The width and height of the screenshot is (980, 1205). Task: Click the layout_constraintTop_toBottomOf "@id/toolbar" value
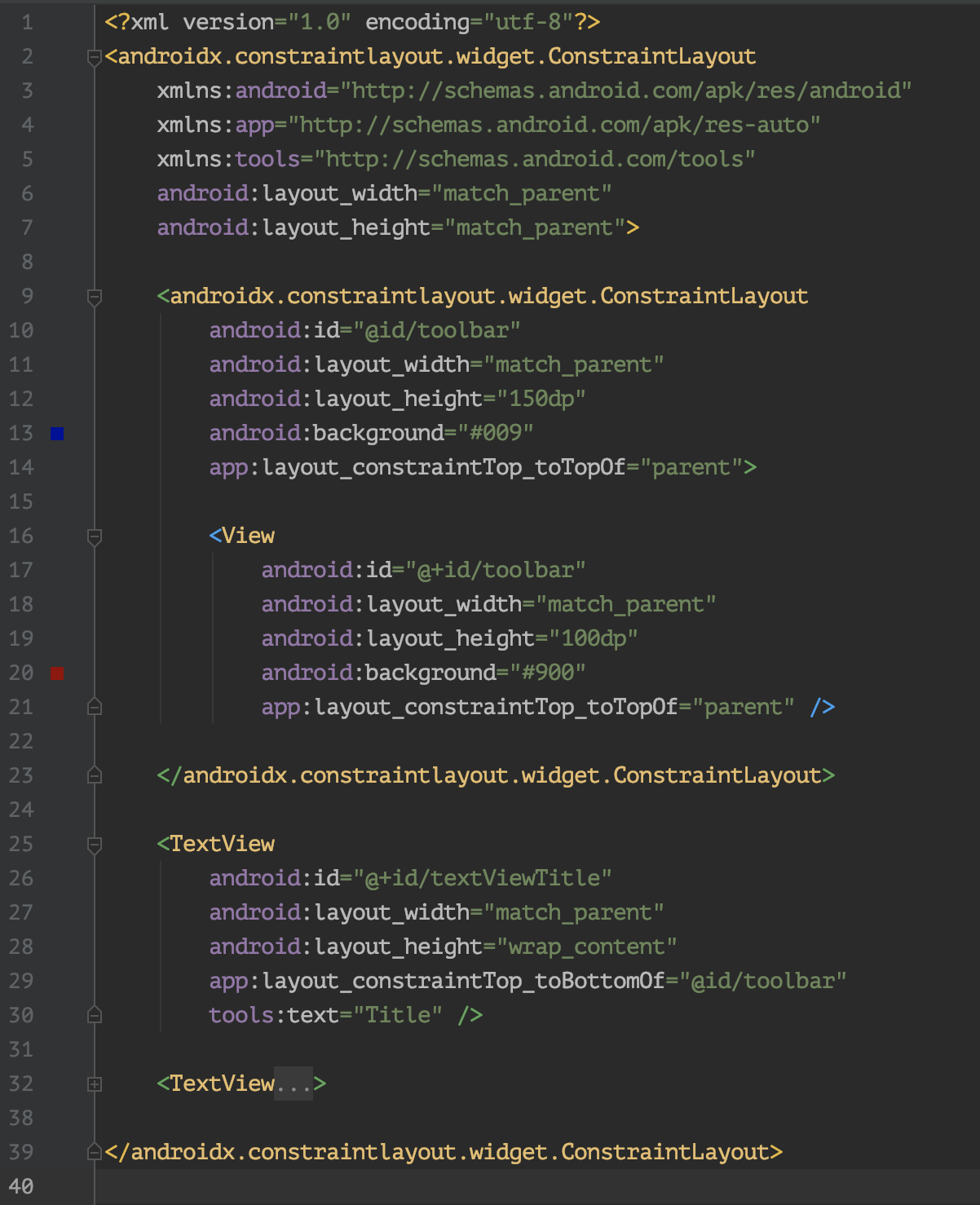(763, 981)
